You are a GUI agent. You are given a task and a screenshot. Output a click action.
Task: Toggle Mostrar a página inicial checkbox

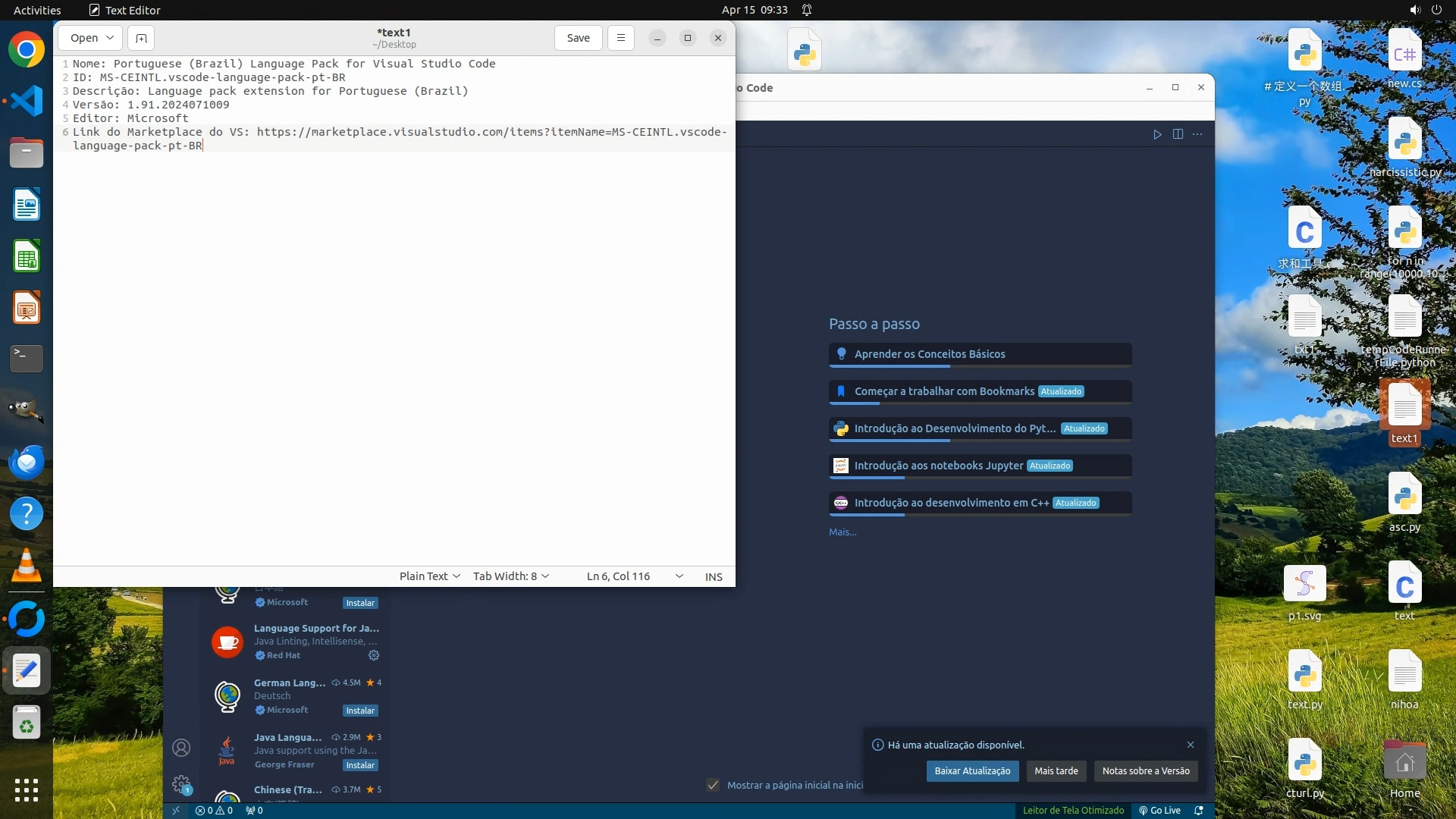[x=713, y=785]
